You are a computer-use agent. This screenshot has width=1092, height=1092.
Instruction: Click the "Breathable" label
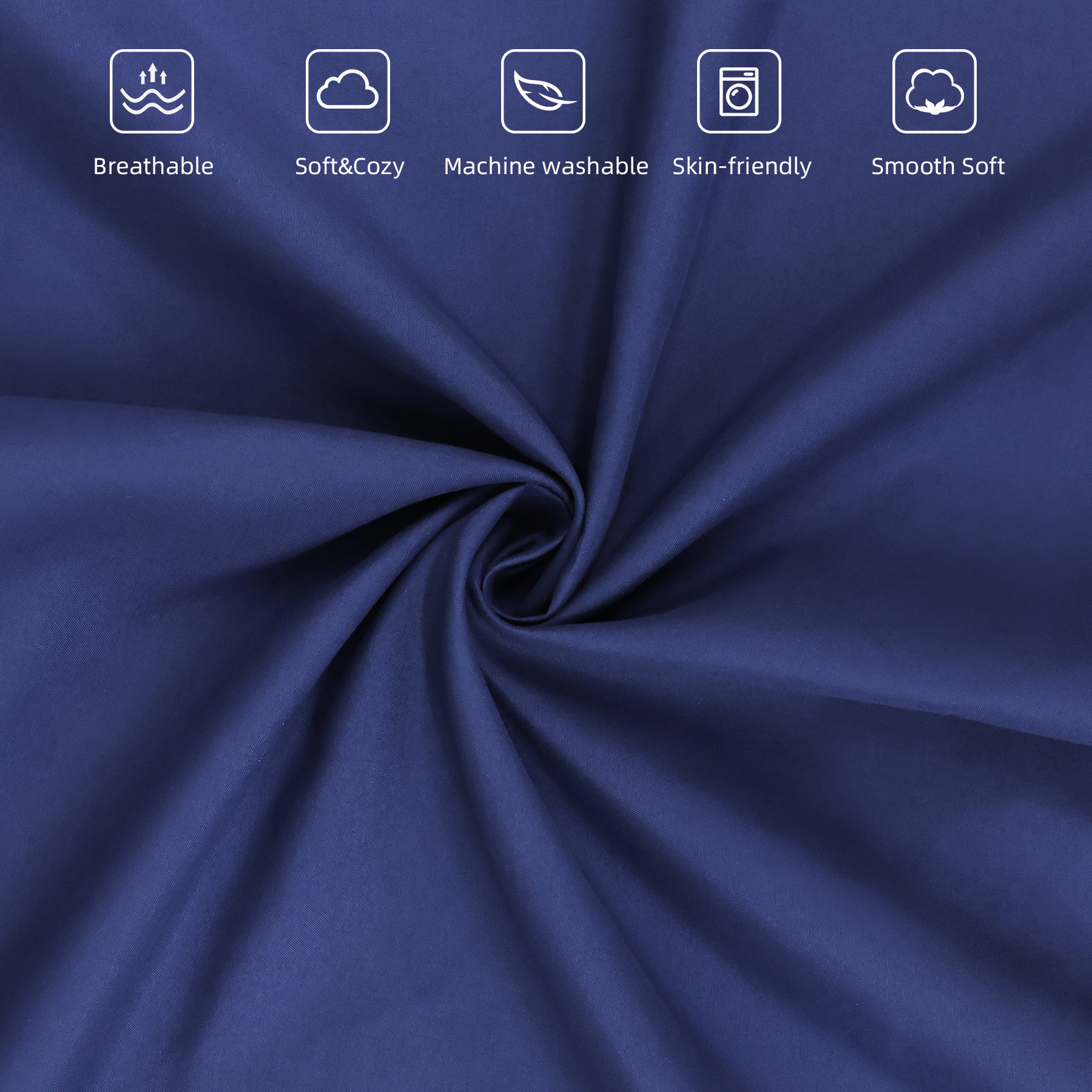153,166
